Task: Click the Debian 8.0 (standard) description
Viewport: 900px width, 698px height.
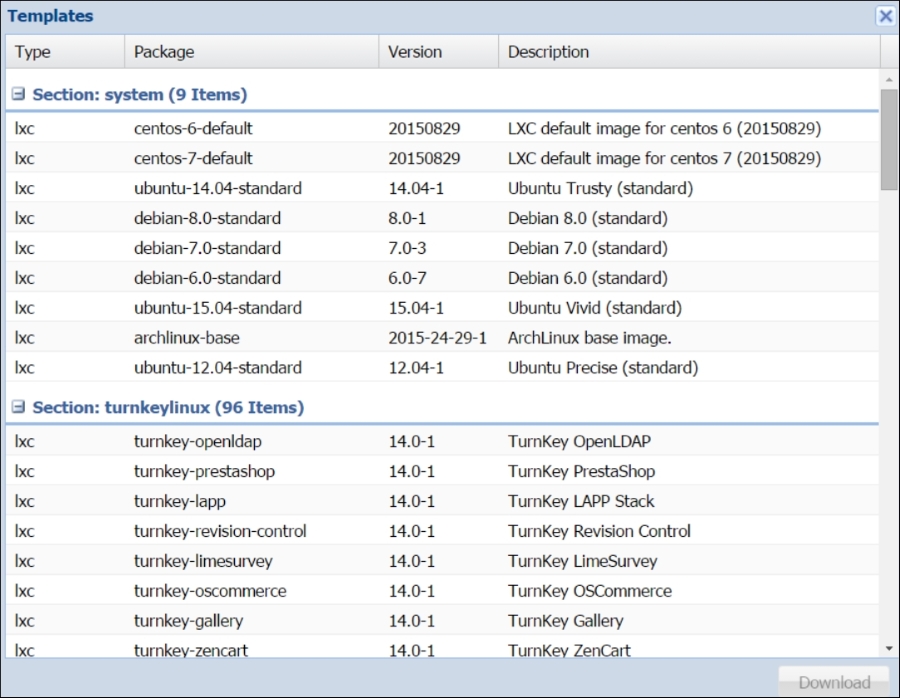Action: tap(588, 218)
